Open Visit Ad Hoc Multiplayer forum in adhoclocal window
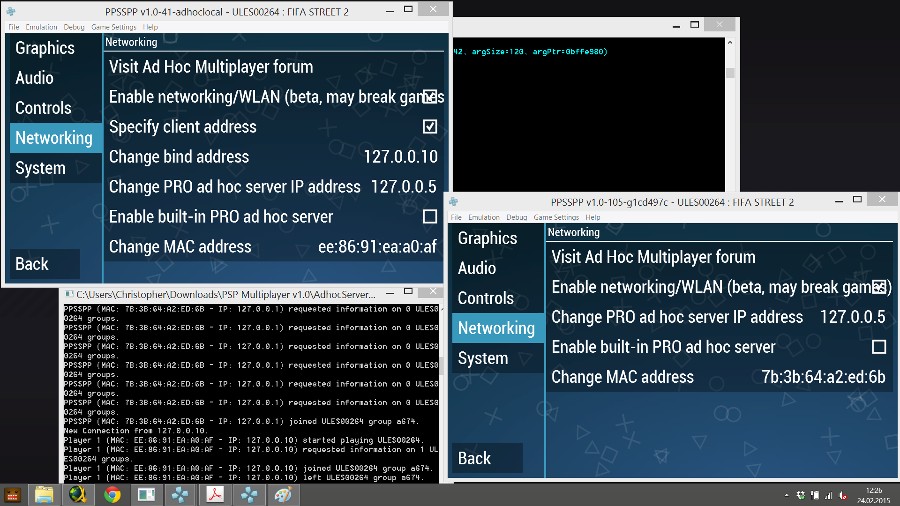The image size is (900, 506). coord(211,67)
